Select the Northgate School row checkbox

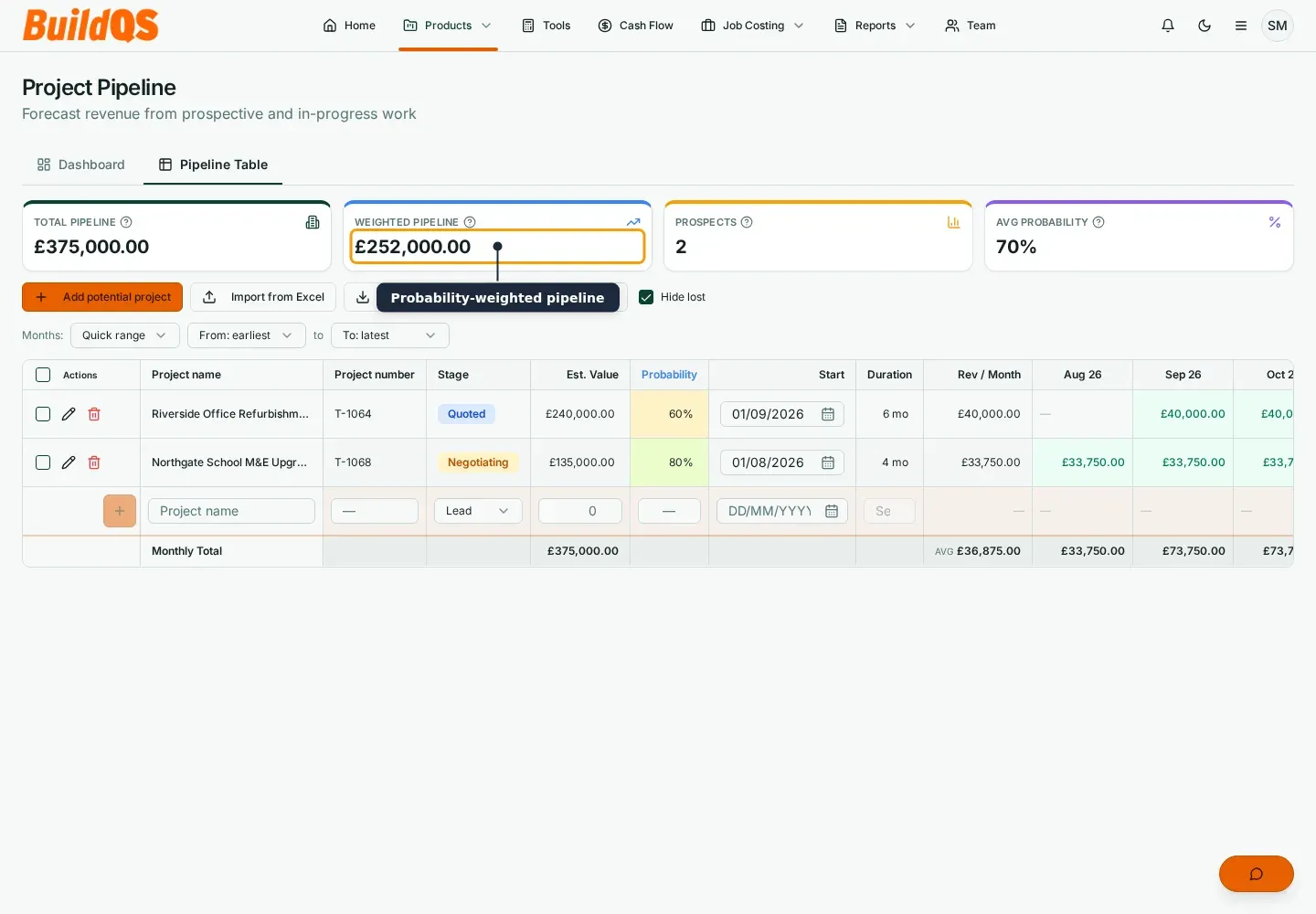43,462
